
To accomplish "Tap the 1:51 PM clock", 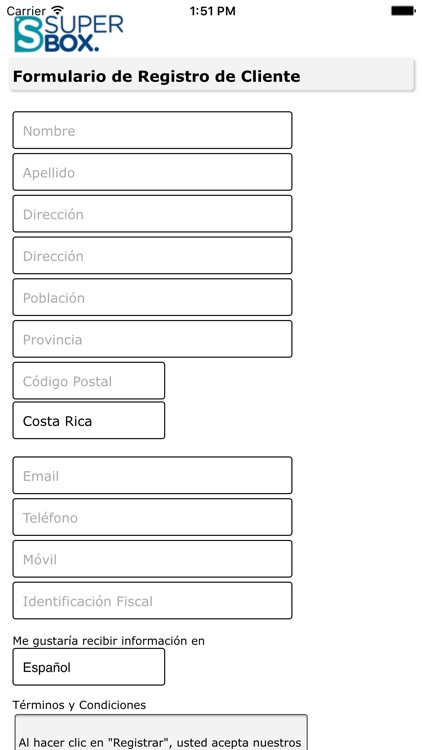I will (212, 11).
